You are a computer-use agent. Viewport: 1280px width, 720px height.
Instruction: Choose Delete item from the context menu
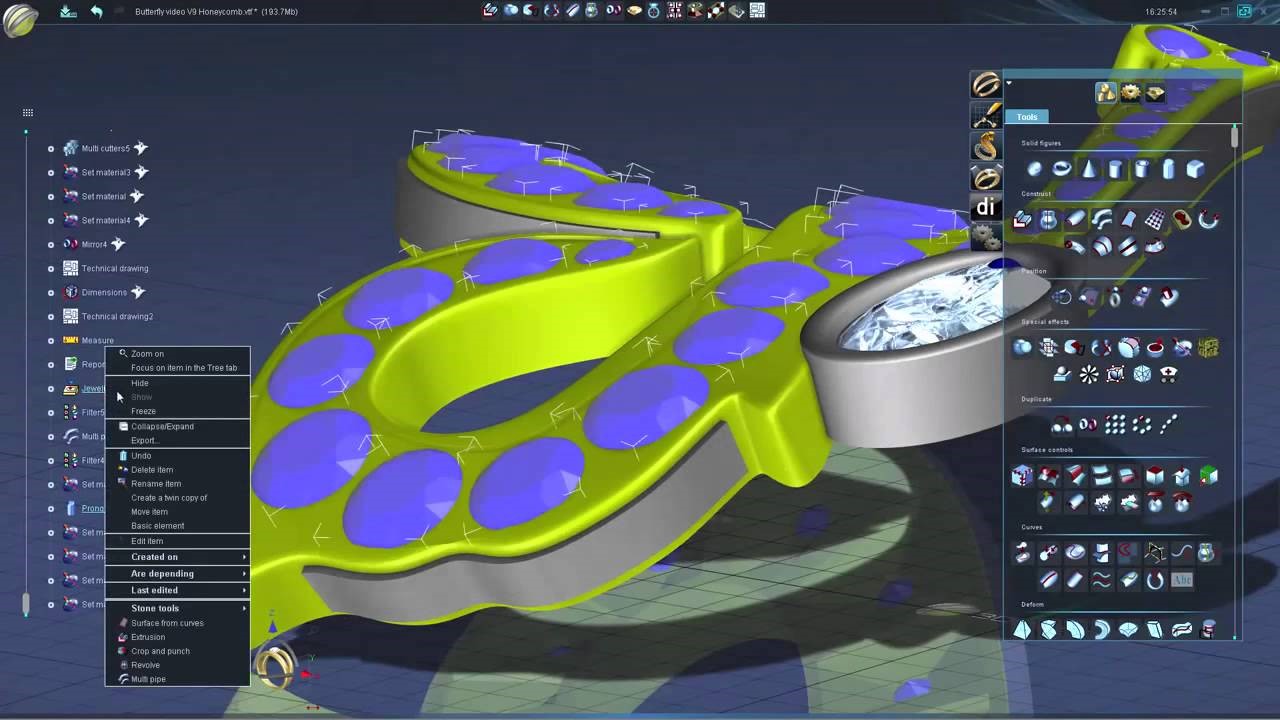(x=152, y=469)
